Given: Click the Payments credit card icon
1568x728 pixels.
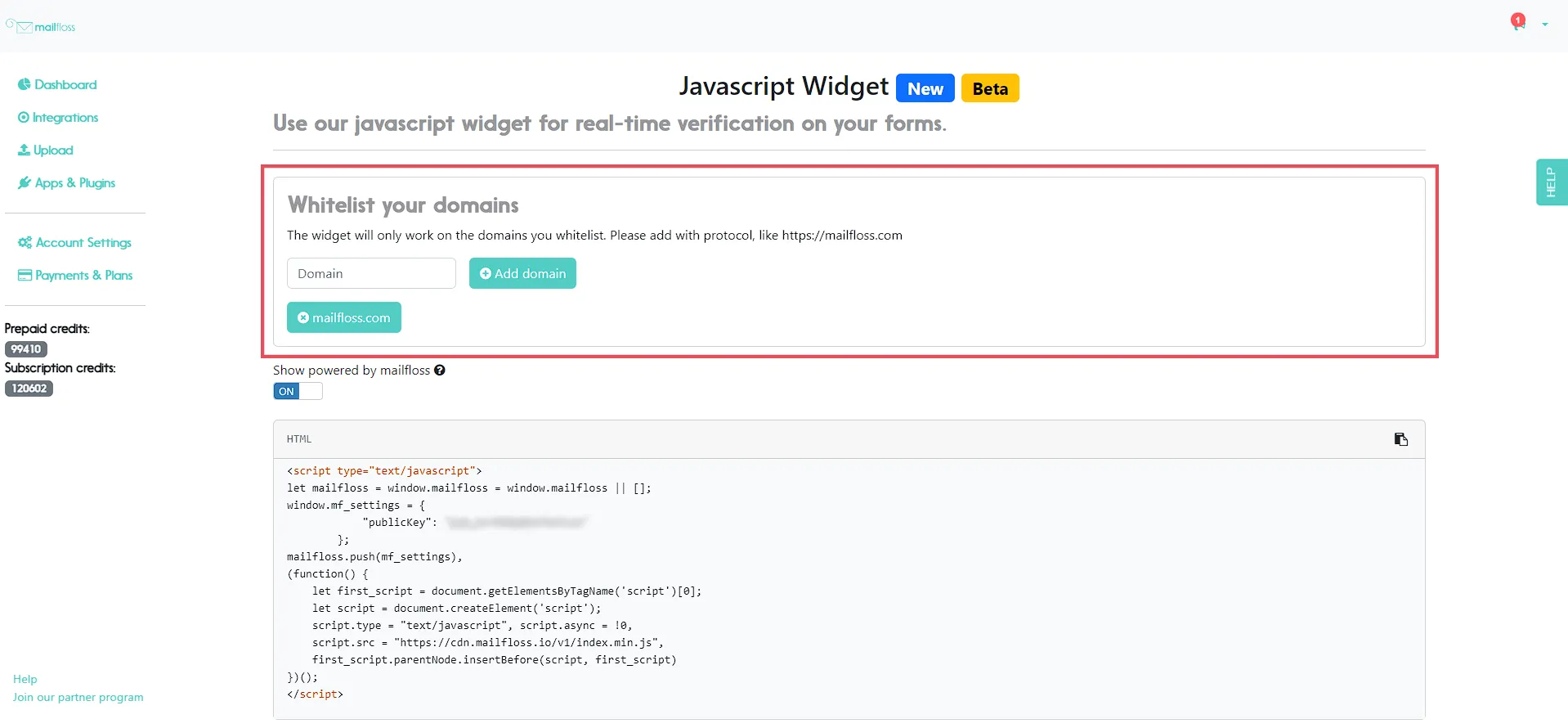Looking at the screenshot, I should 25,276.
